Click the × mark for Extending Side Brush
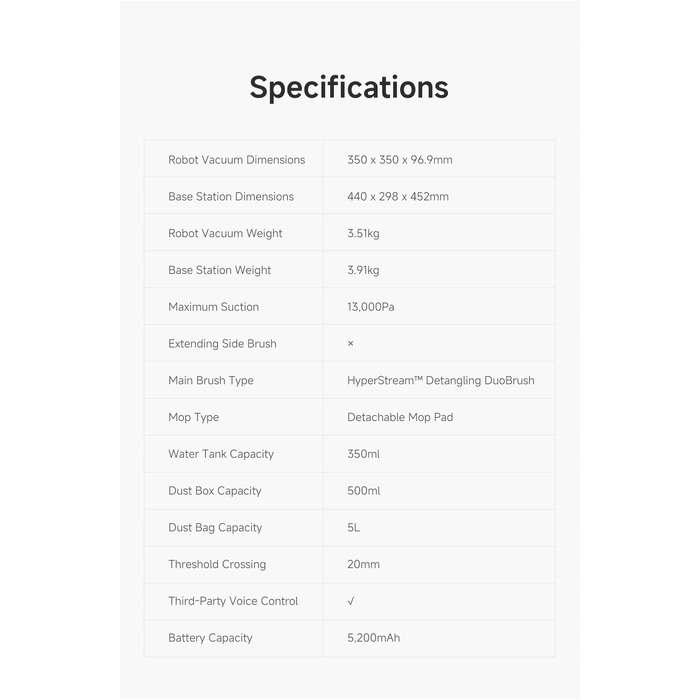 point(350,343)
